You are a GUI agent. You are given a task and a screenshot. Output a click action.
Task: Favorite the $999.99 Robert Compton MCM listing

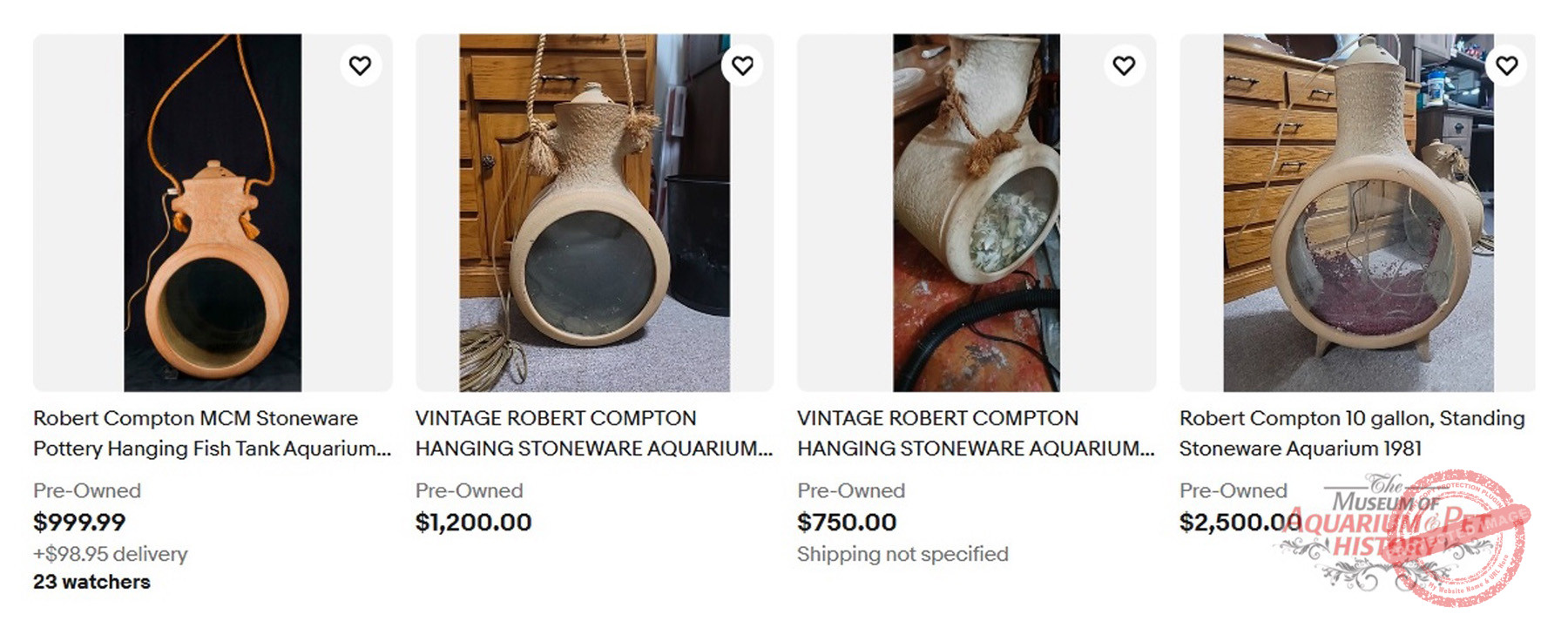[x=360, y=65]
